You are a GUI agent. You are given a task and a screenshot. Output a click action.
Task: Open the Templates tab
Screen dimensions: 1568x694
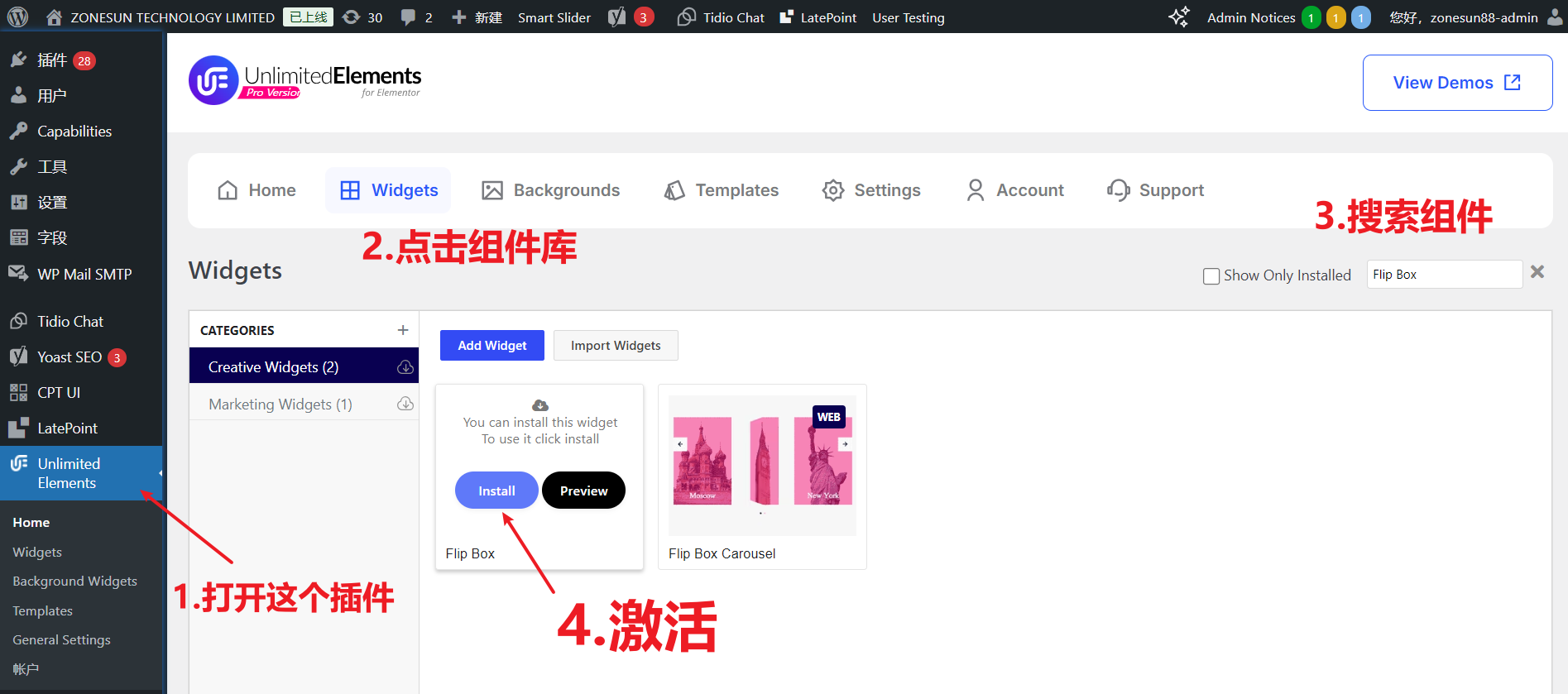pos(721,190)
